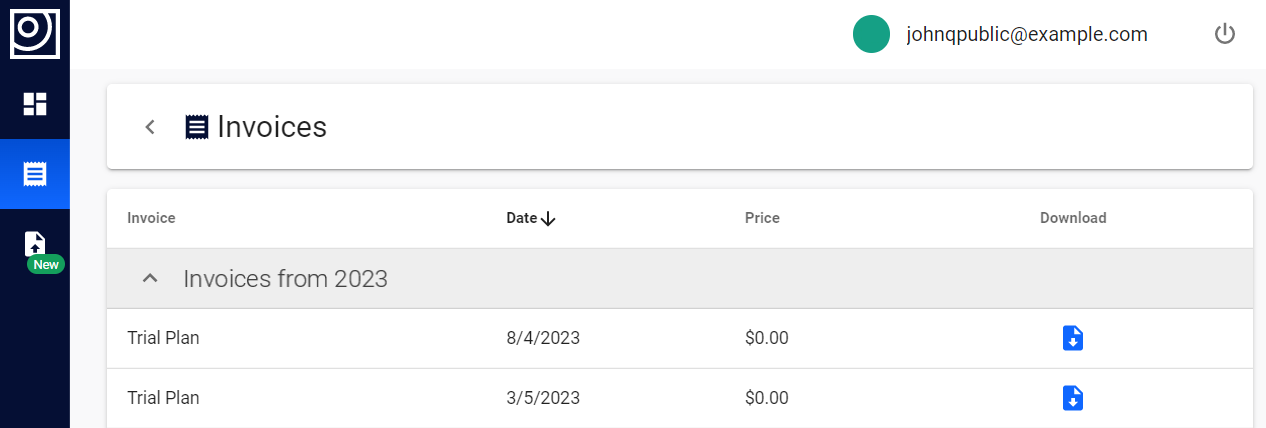Download the 3/5/2023 Trial Plan invoice

pyautogui.click(x=1072, y=398)
